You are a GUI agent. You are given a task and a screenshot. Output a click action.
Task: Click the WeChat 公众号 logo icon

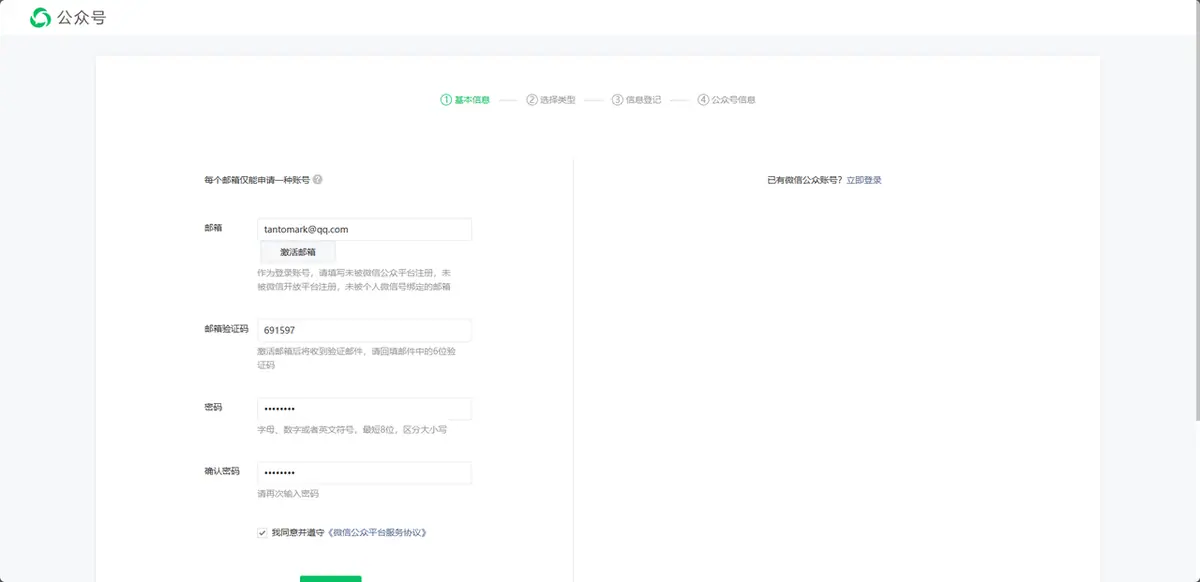40,17
